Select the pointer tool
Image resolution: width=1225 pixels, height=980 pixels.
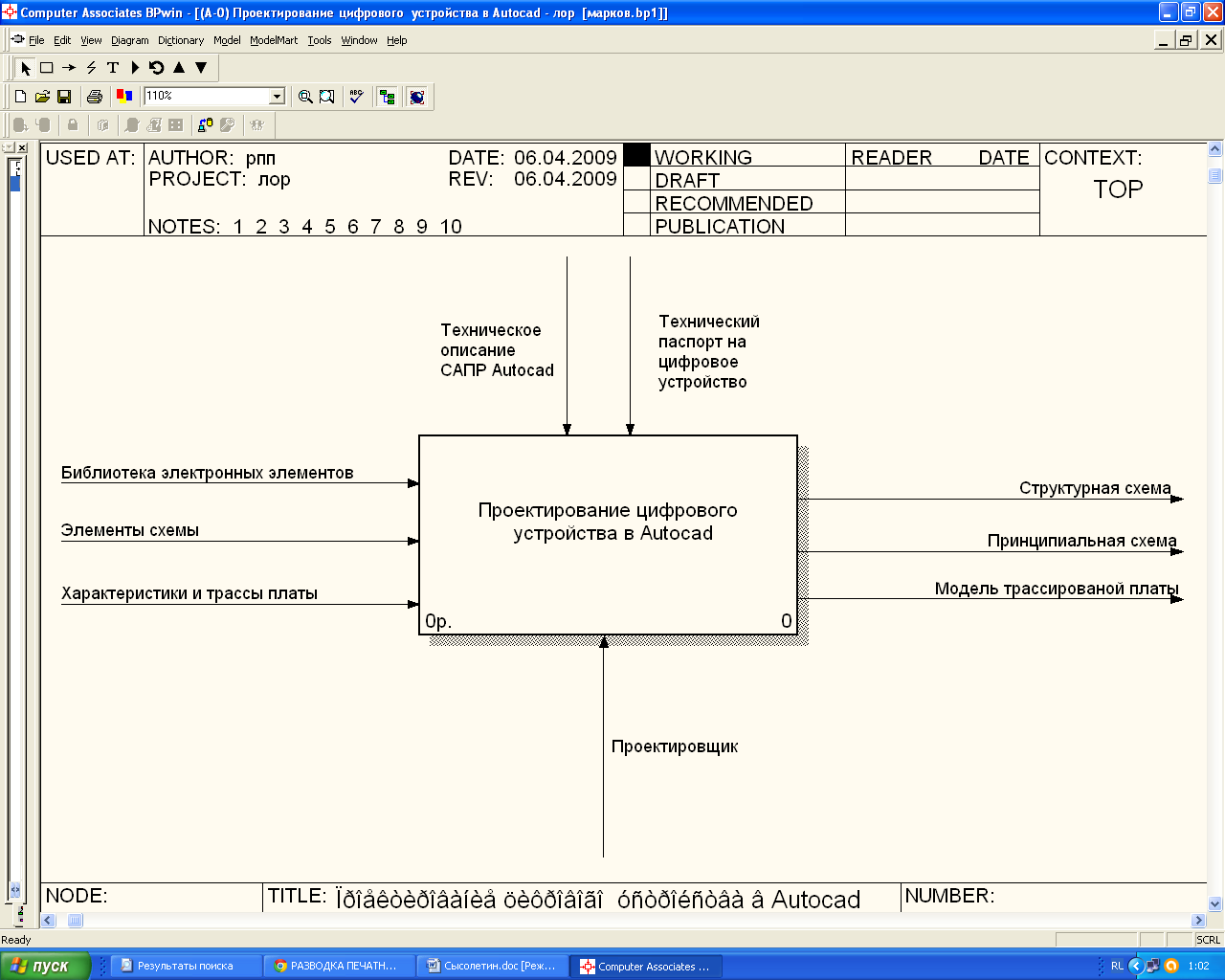point(26,68)
